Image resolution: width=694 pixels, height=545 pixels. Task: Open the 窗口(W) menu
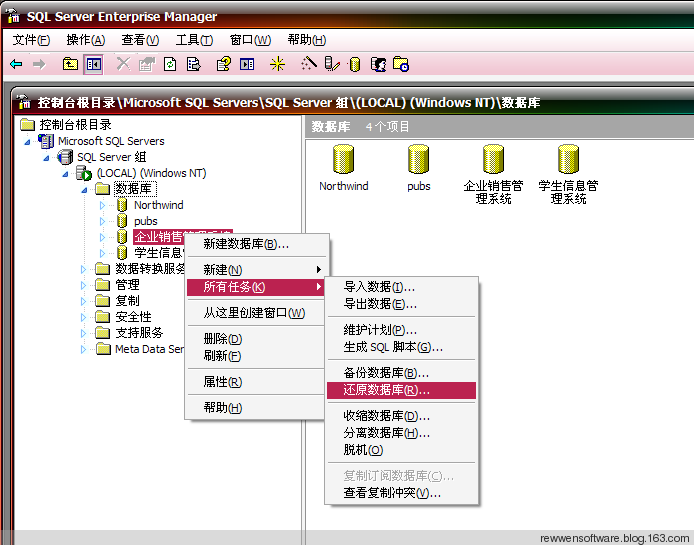(250, 40)
